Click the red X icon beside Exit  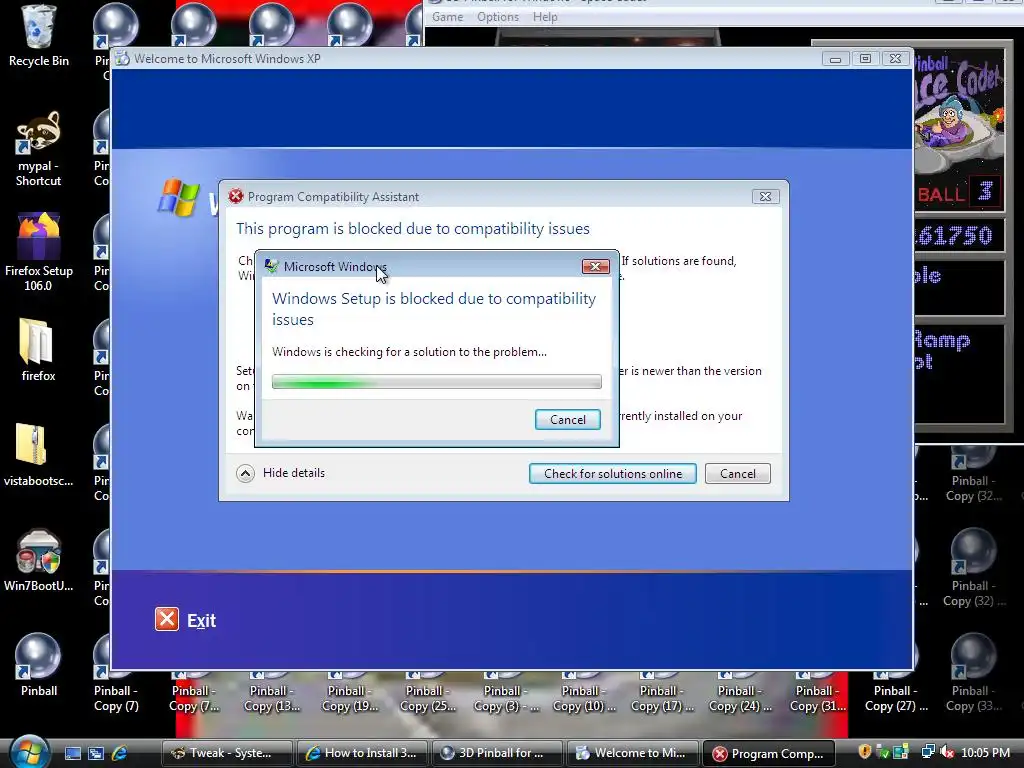click(x=167, y=619)
